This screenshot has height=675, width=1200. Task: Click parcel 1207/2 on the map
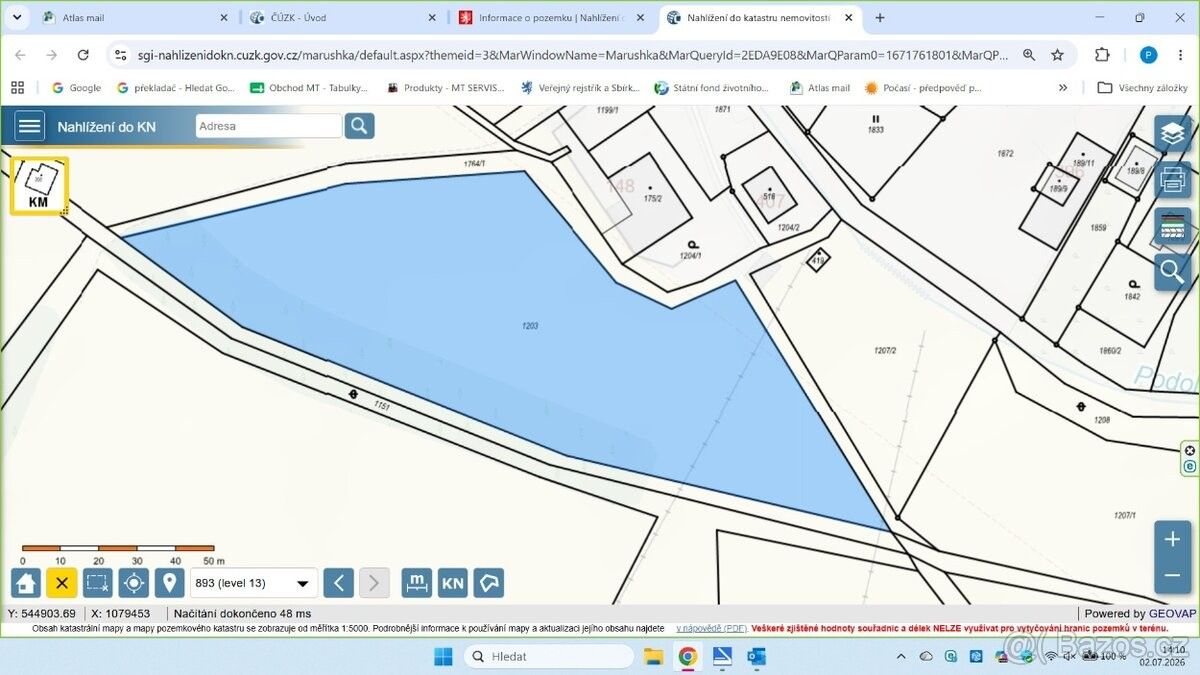884,350
